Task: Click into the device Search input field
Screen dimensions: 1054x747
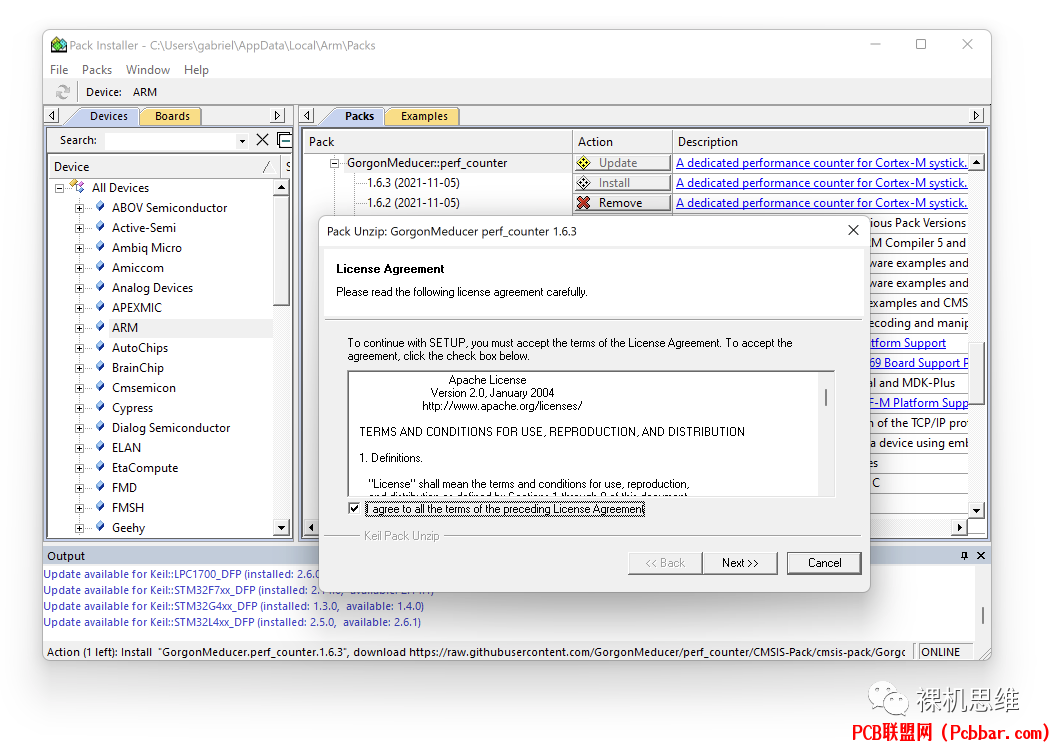Action: (x=171, y=141)
